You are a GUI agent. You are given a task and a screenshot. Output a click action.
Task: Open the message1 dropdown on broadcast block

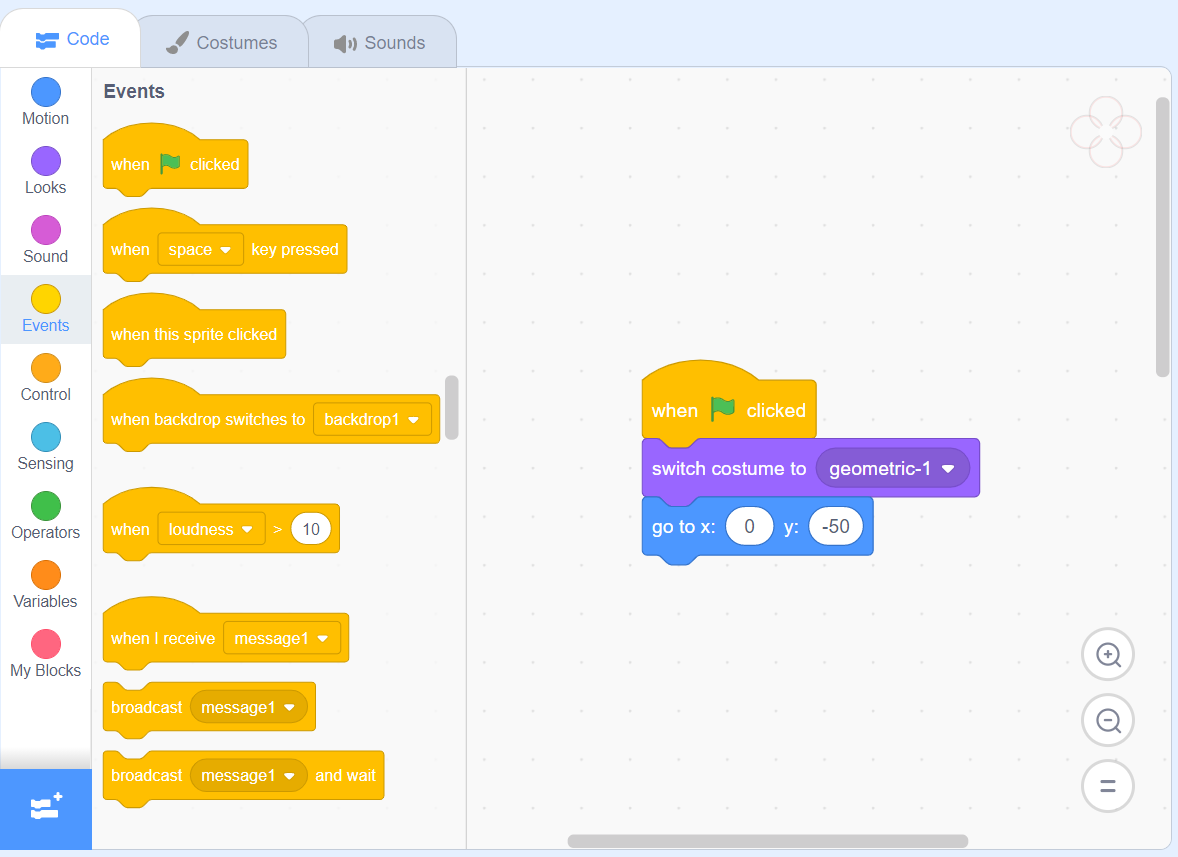[248, 707]
